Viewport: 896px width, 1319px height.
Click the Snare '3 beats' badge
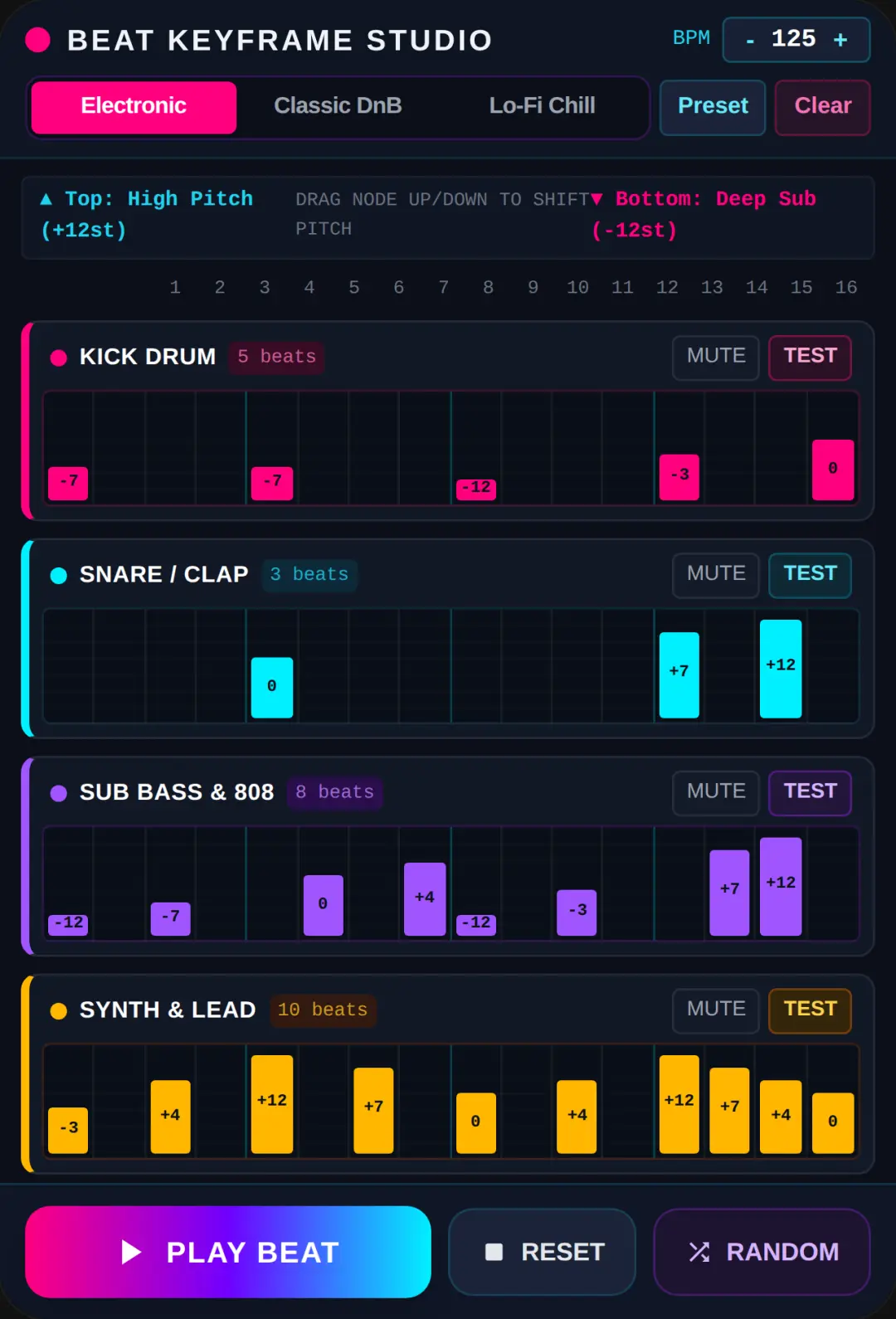309,575
